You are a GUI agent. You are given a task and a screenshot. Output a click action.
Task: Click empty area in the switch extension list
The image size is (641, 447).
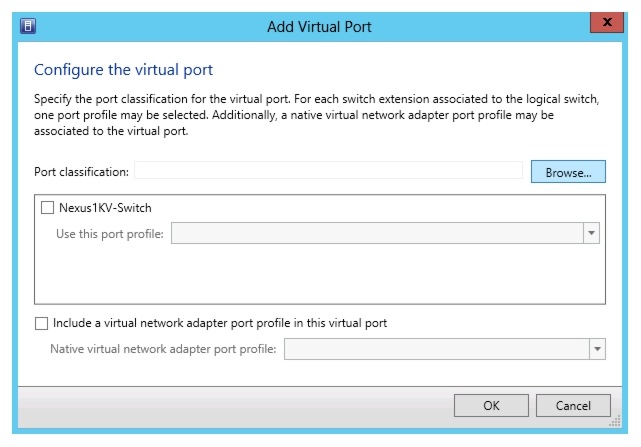[320, 275]
